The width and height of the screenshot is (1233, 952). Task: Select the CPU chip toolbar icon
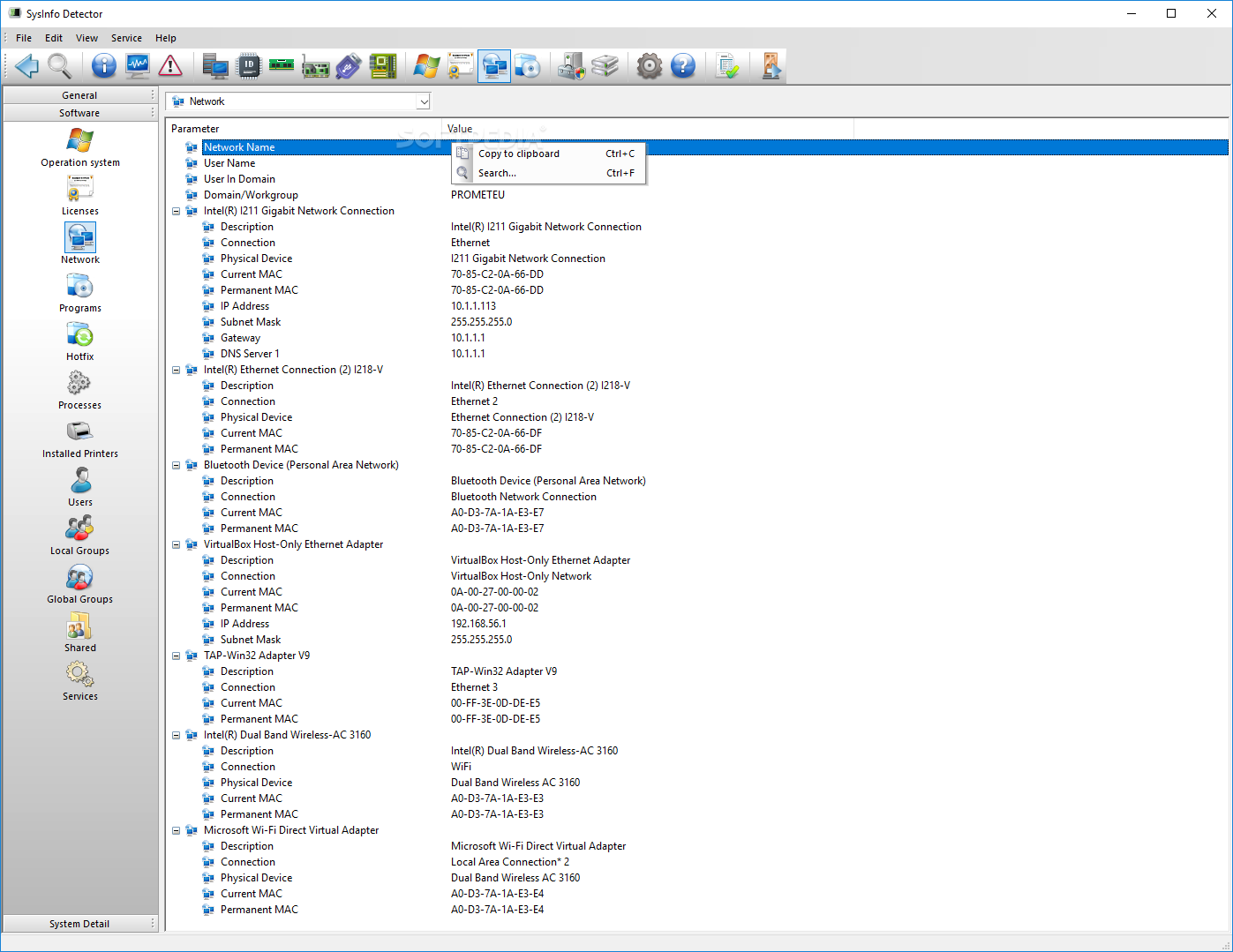click(x=249, y=66)
